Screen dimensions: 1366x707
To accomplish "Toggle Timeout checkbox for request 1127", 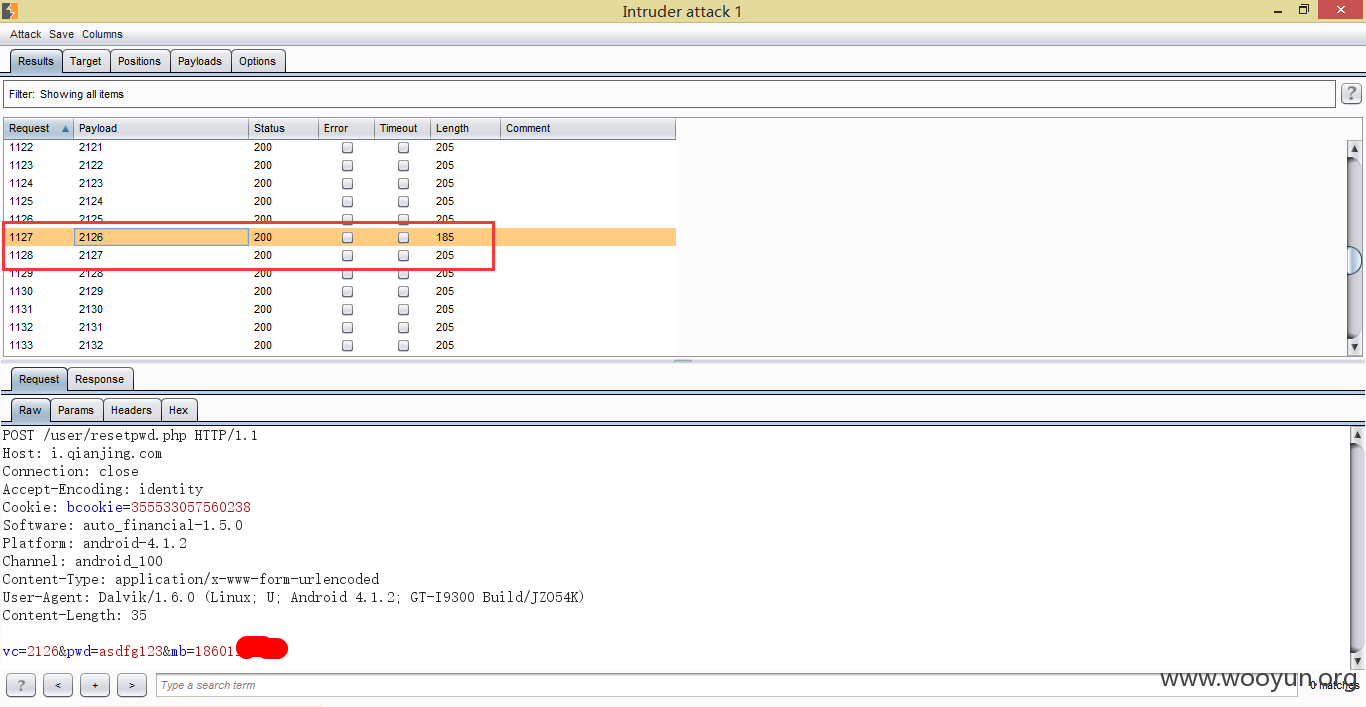I will 404,237.
